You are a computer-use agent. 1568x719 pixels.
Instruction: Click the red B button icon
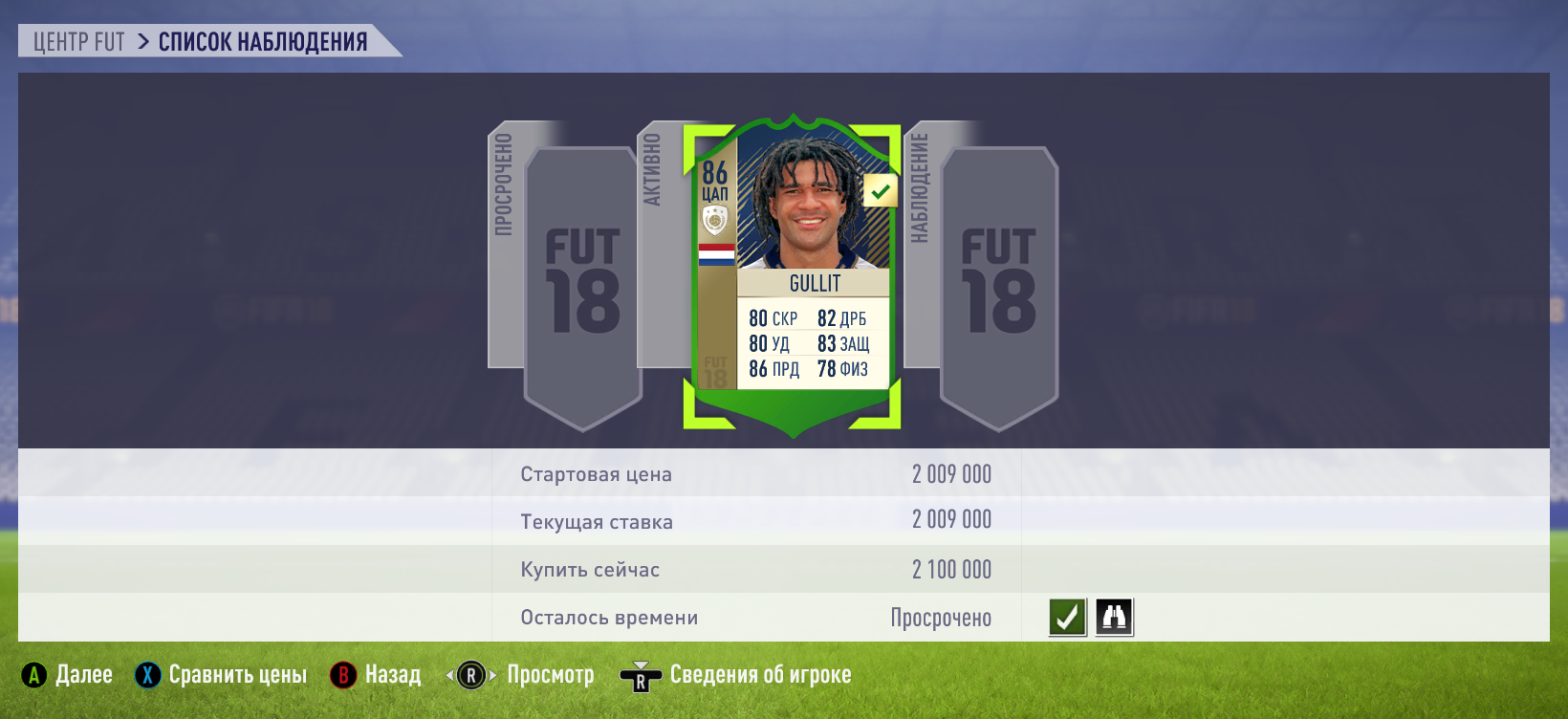(343, 675)
